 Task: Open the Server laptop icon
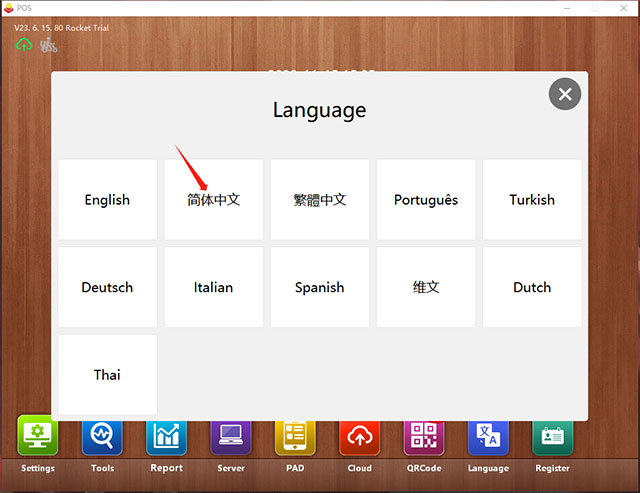[231, 437]
